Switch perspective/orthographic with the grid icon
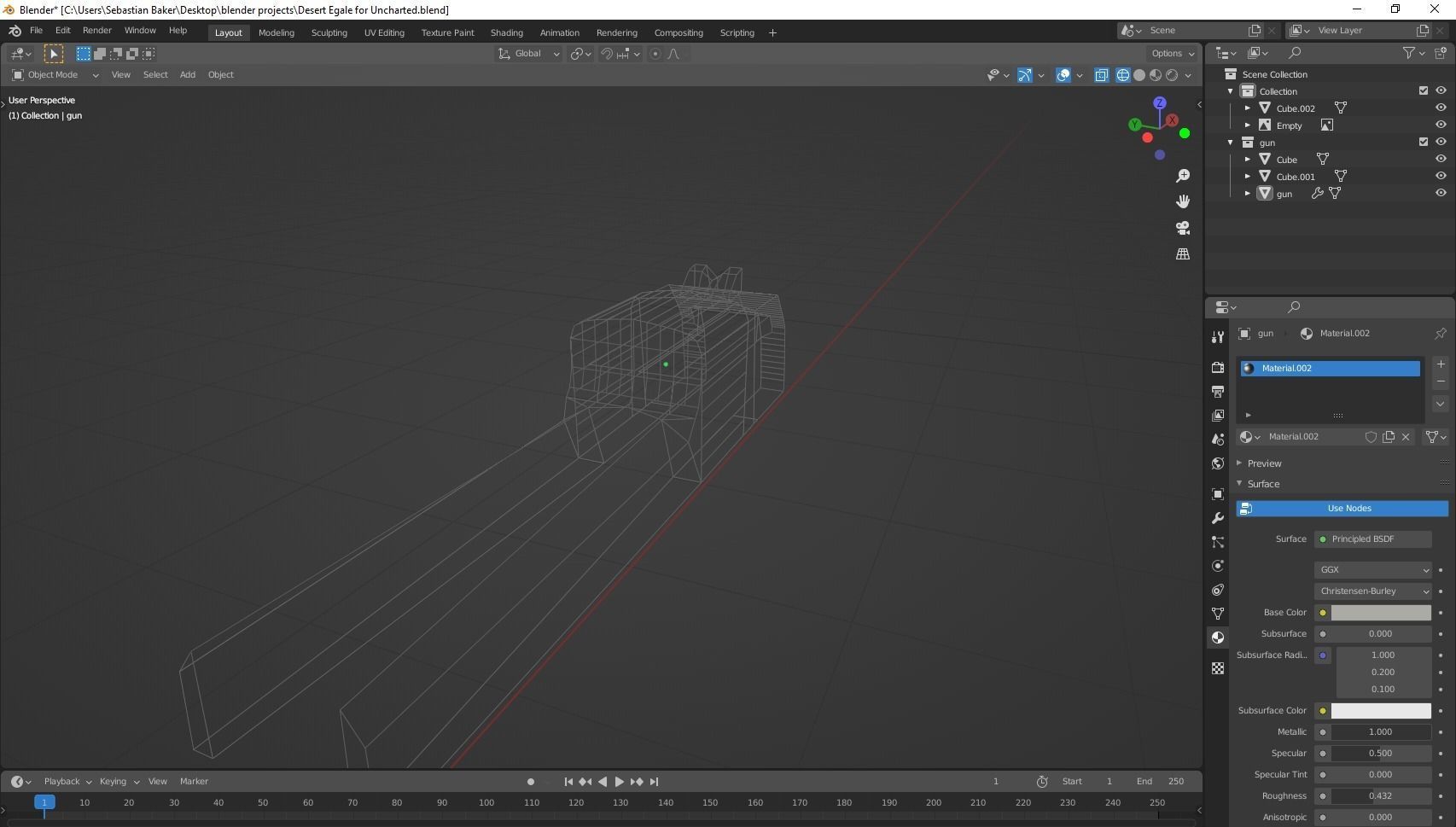This screenshot has height=827, width=1456. coord(1183,254)
